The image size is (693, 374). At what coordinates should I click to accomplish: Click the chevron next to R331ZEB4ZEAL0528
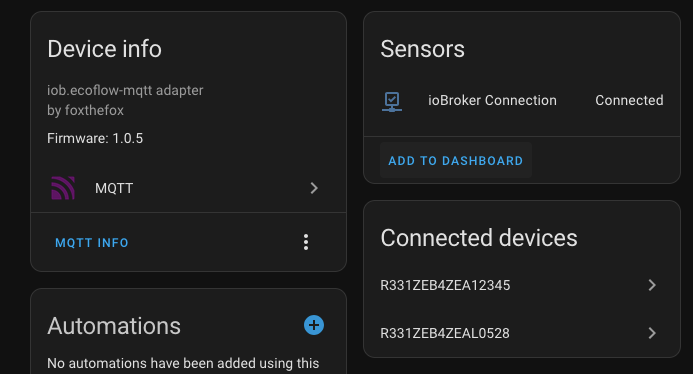click(652, 333)
